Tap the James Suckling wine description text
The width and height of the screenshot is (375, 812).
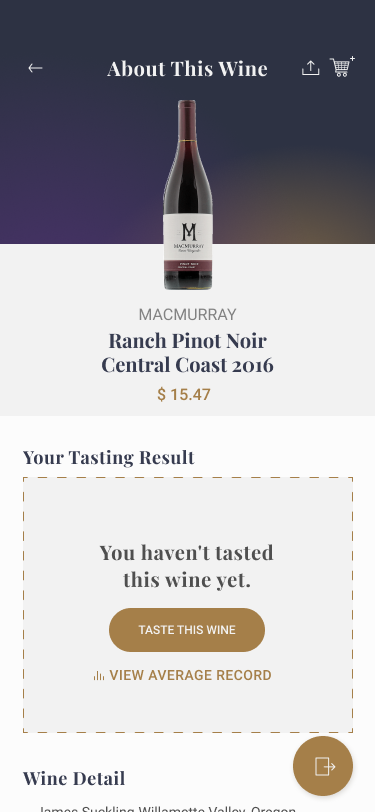[x=167, y=808]
